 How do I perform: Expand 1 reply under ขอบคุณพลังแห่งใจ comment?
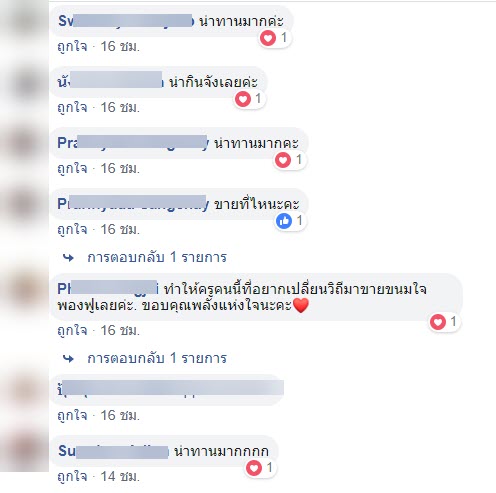coord(157,358)
